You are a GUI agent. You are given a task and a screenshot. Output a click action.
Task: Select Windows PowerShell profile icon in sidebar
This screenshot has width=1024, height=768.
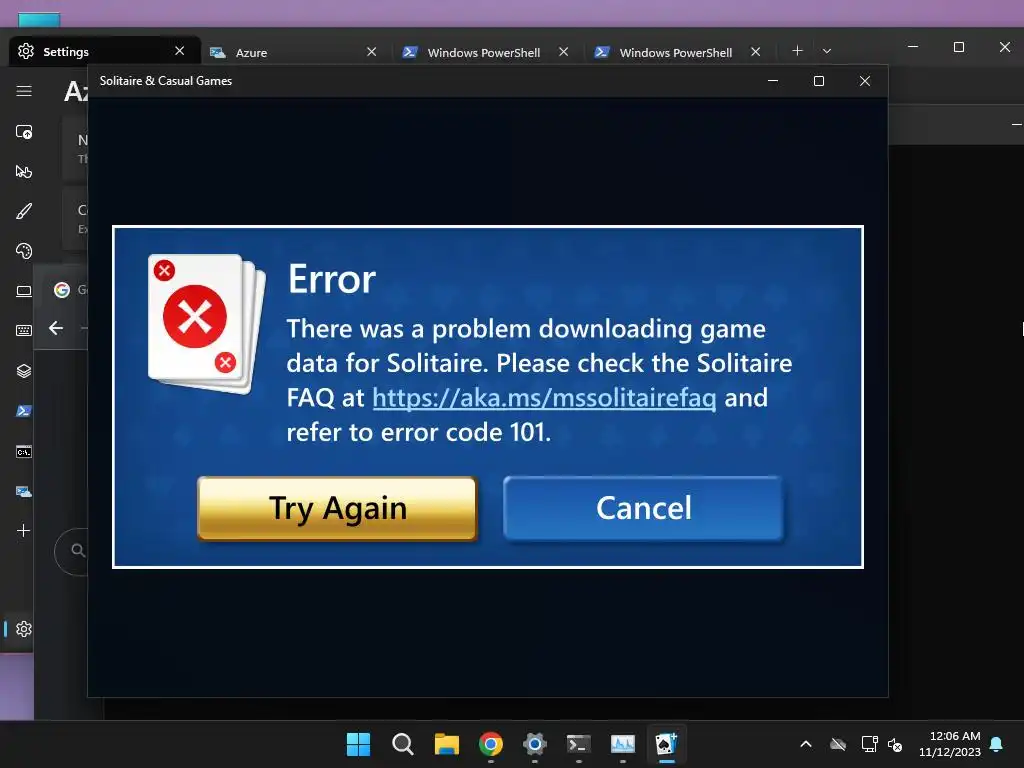[x=24, y=411]
